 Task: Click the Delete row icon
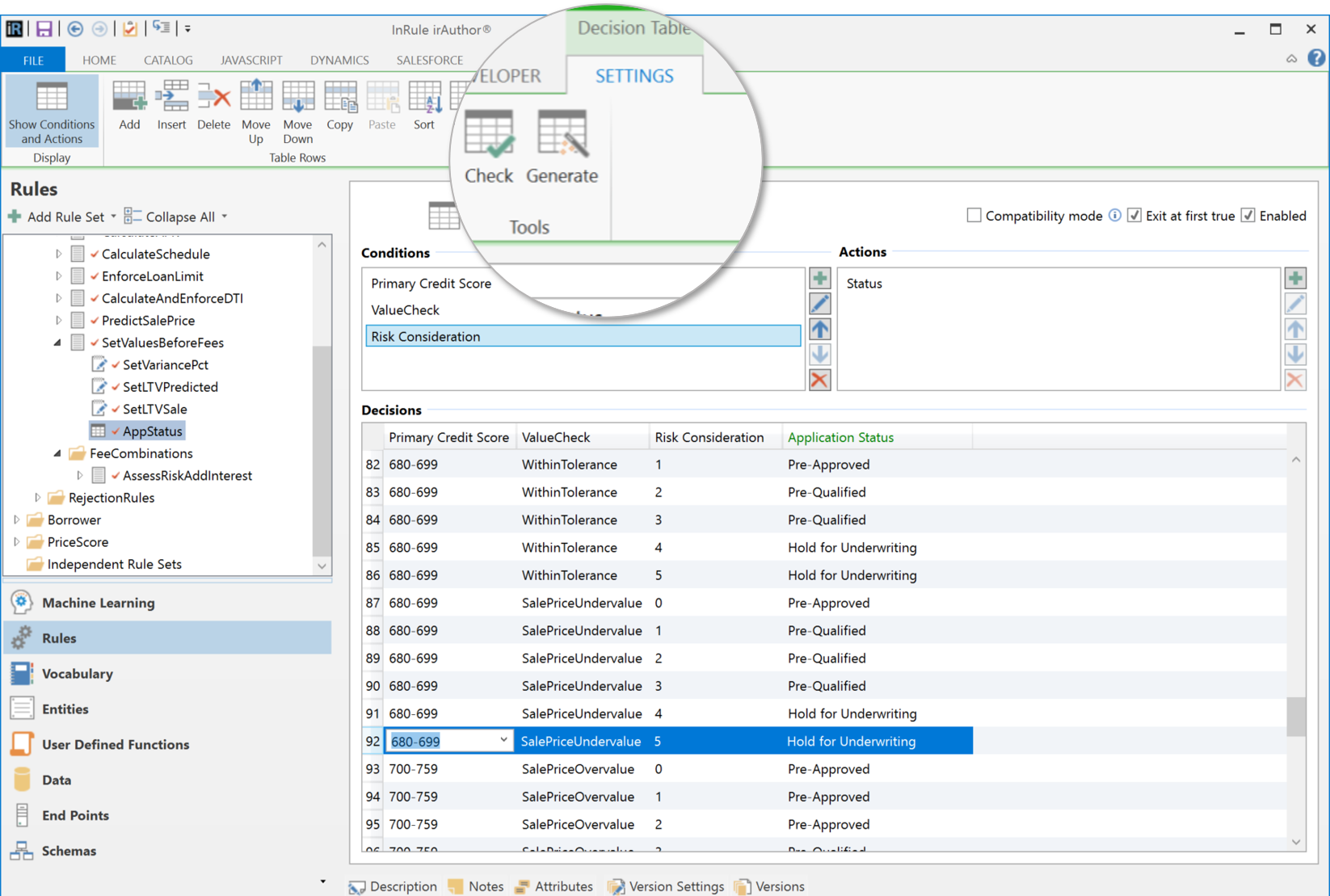coord(213,105)
